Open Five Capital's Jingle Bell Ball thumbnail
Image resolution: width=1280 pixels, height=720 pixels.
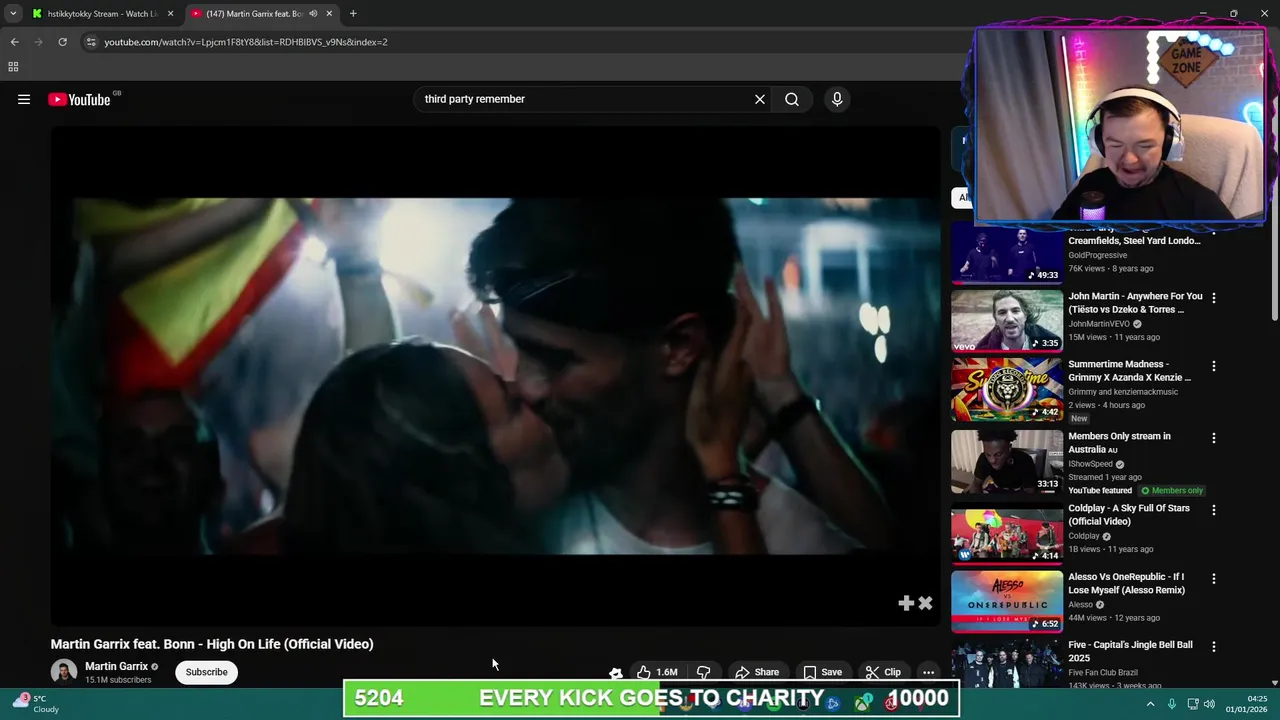pos(1007,665)
